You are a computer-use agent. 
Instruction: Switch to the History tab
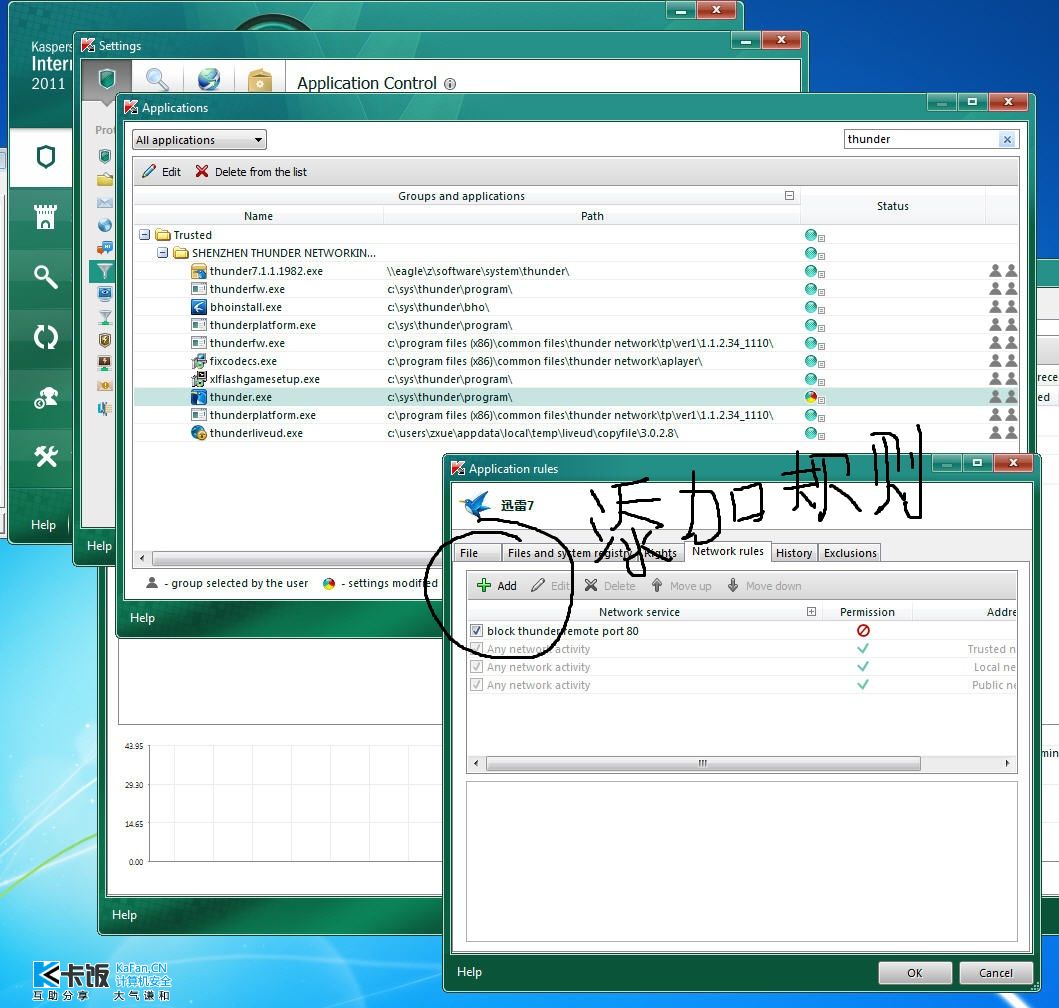794,553
